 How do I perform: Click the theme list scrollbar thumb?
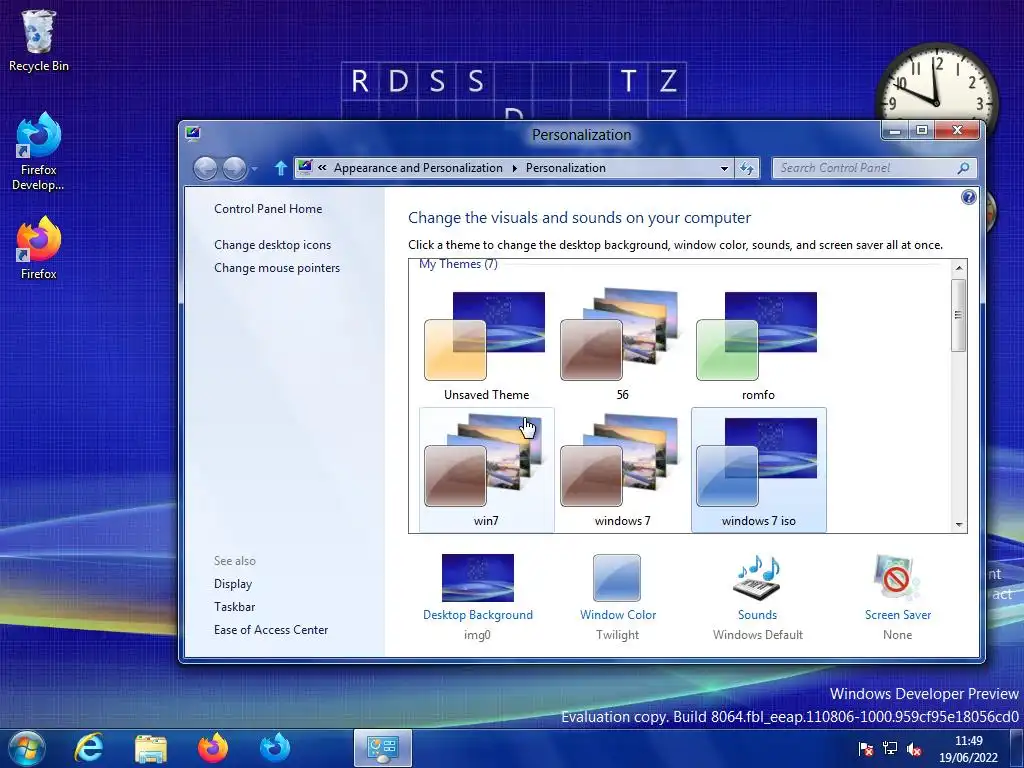[959, 315]
